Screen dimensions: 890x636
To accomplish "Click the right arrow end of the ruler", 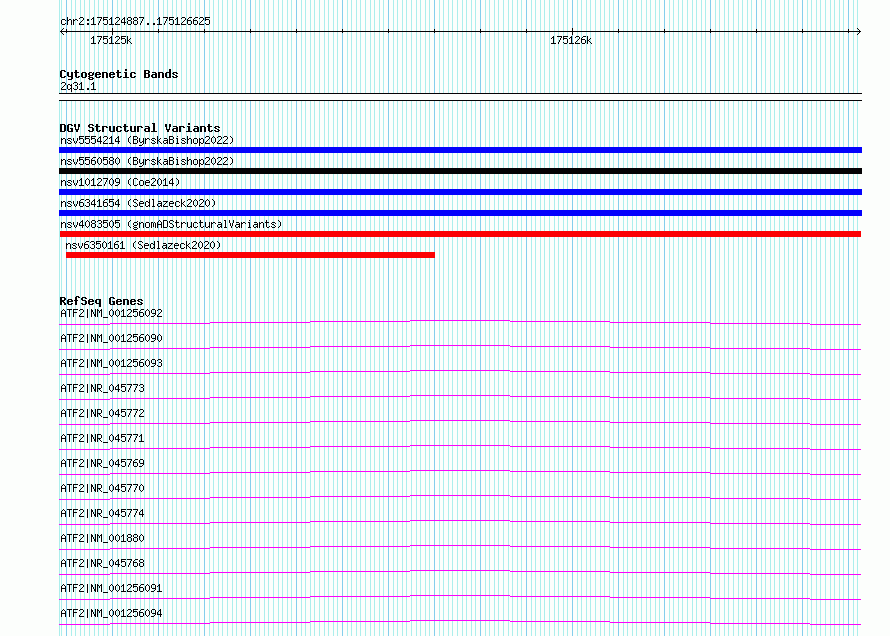I will 858,31.
